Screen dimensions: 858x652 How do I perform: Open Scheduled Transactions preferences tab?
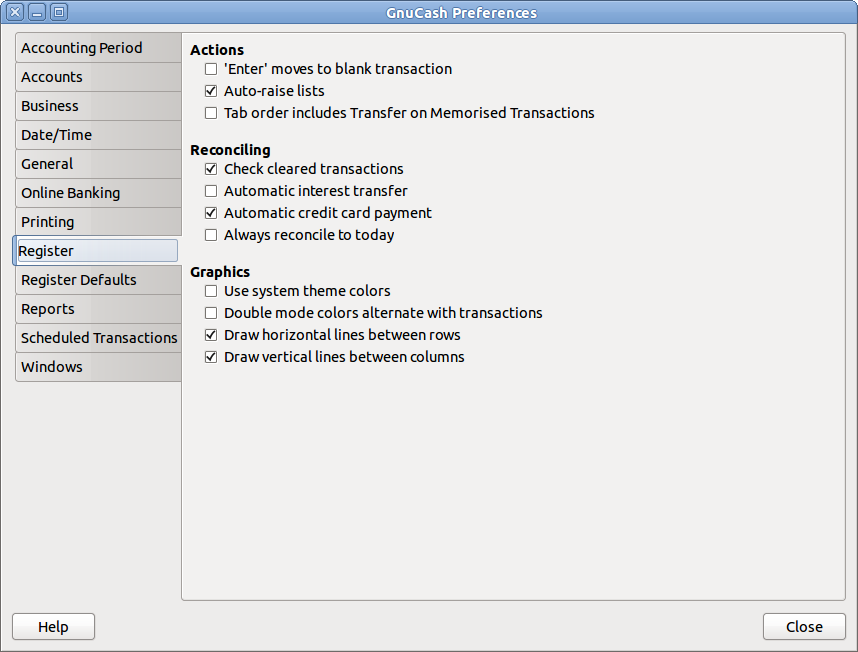tap(98, 338)
